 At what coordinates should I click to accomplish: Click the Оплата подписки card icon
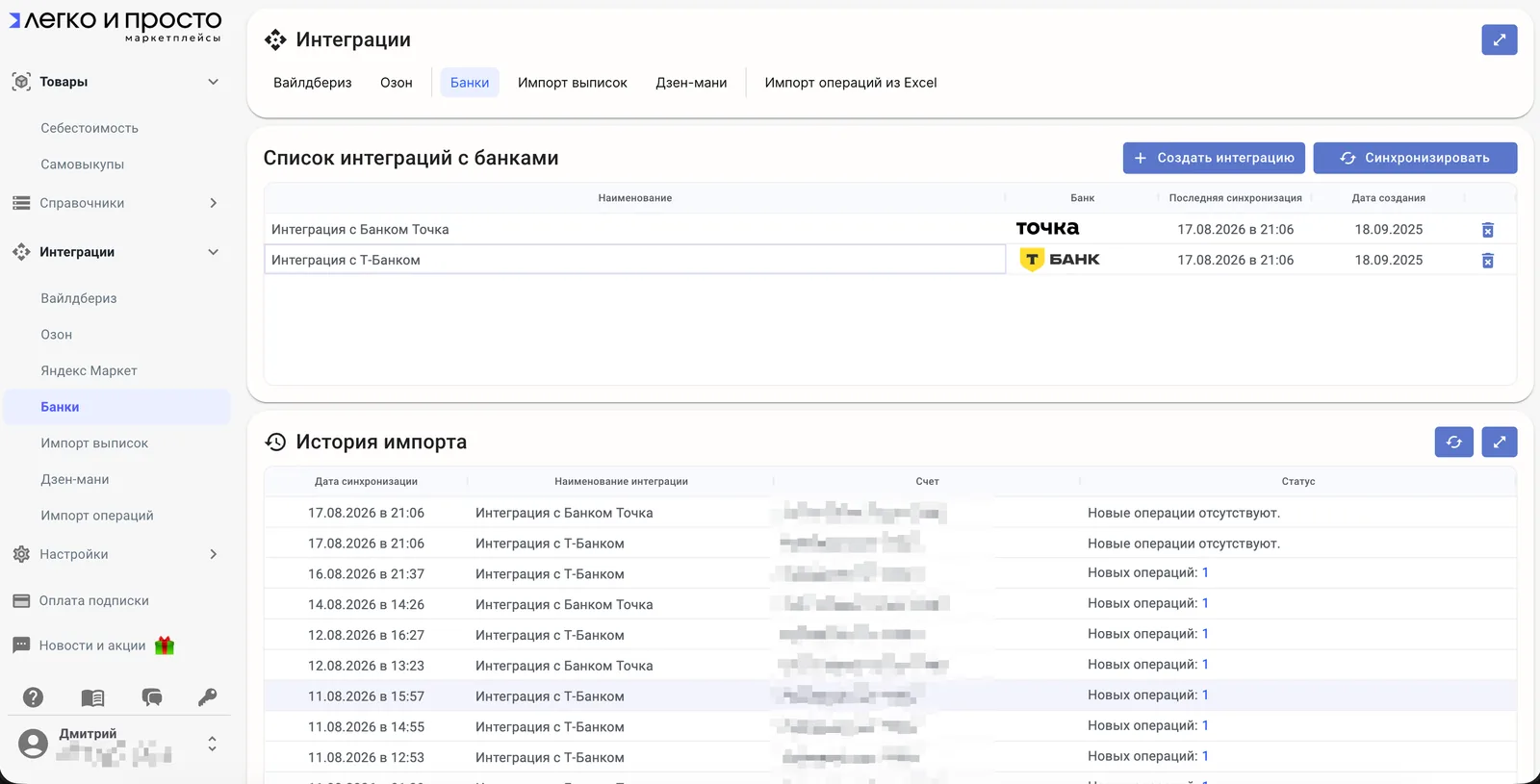tap(21, 600)
